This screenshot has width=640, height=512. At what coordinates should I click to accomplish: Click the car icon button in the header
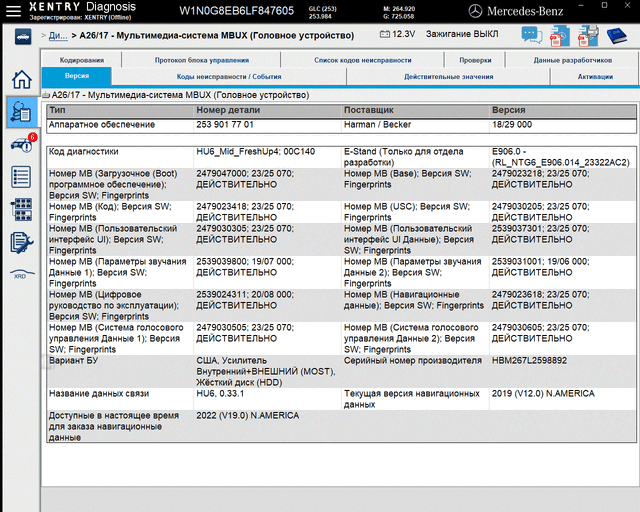tap(20, 35)
